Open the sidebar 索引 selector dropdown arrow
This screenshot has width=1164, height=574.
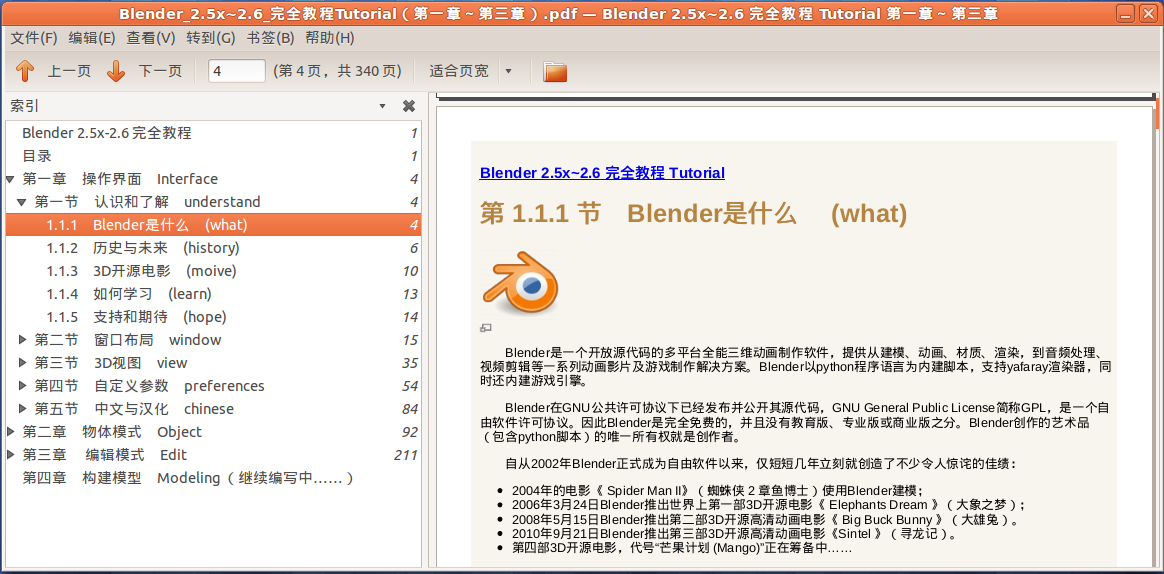[382, 106]
